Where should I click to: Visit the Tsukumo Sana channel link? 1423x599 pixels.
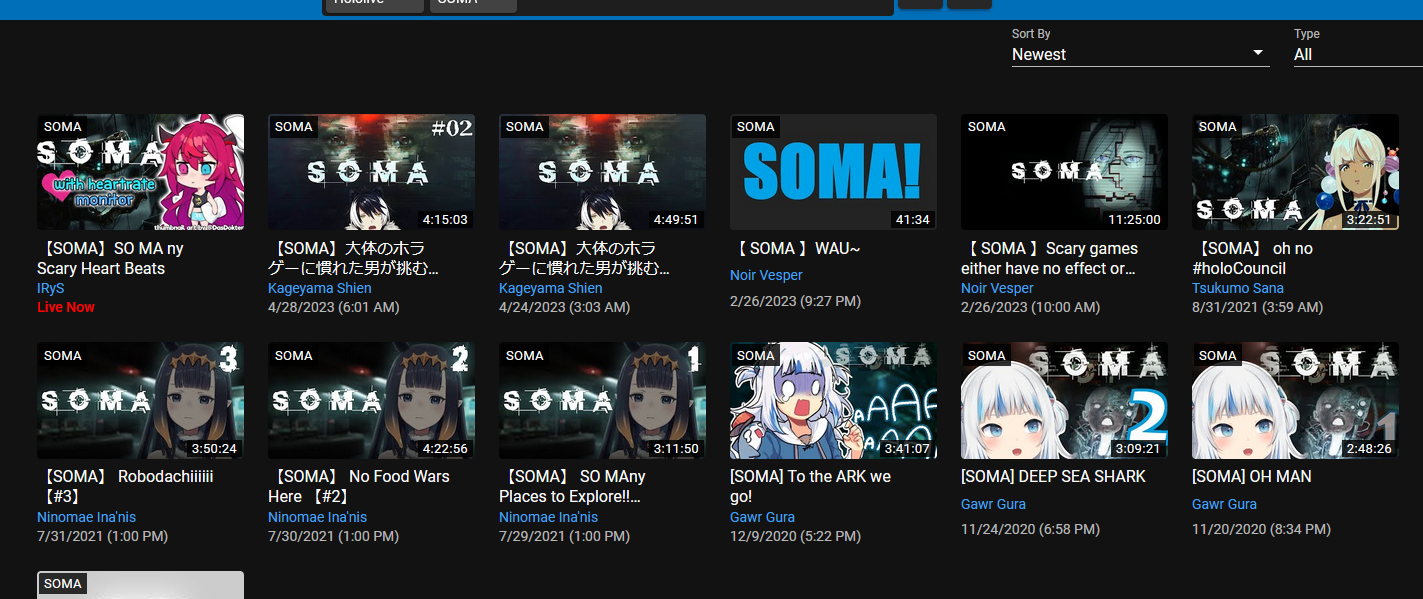click(1238, 288)
